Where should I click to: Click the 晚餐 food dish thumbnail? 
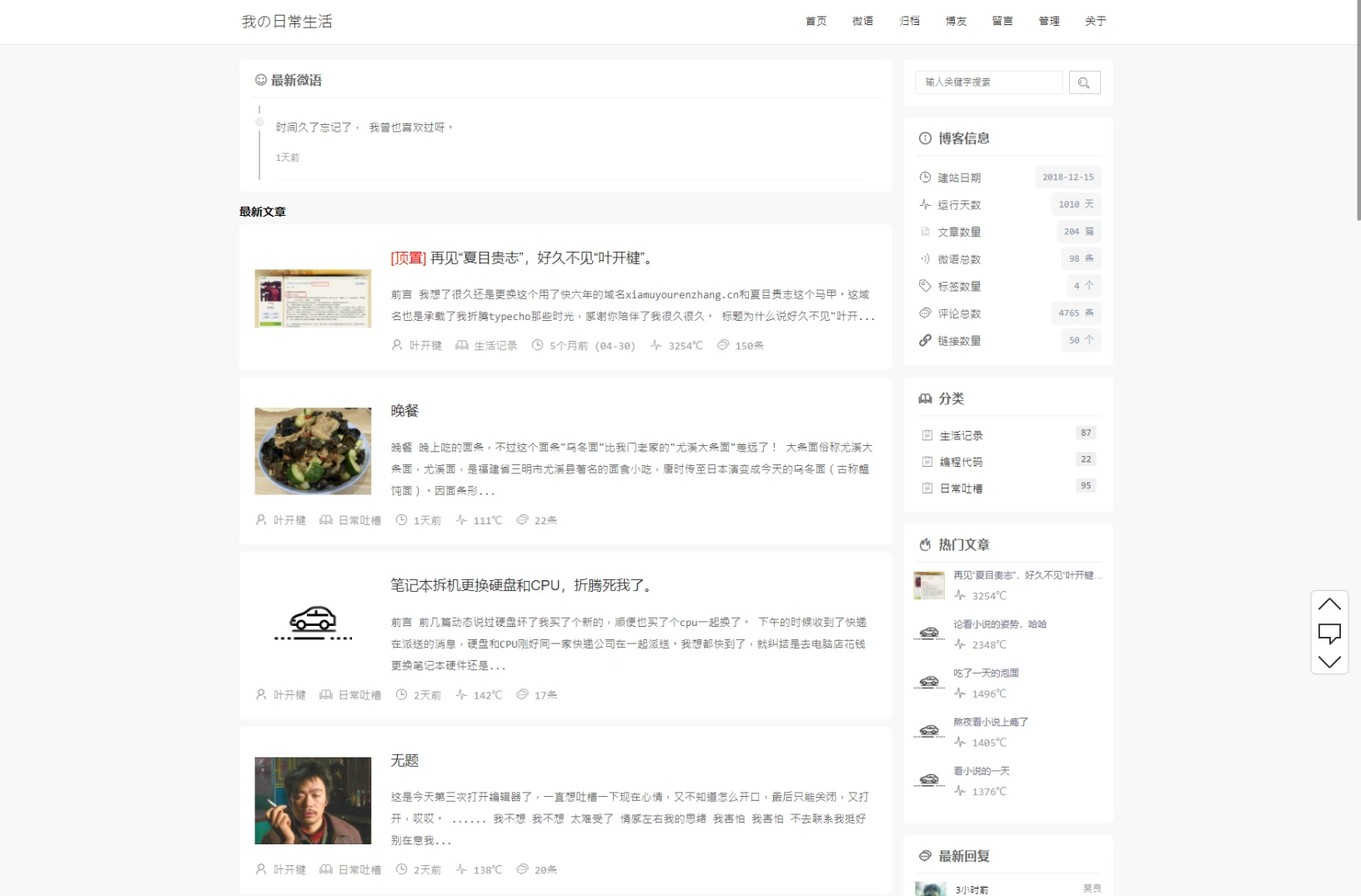pyautogui.click(x=313, y=451)
